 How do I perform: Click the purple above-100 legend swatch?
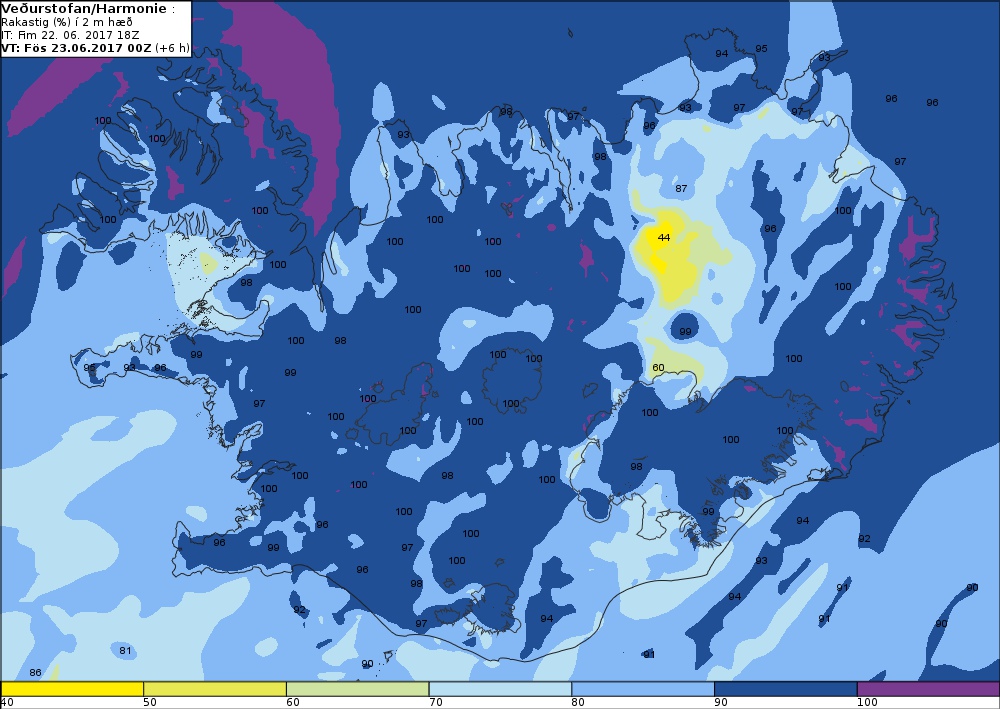(x=929, y=689)
